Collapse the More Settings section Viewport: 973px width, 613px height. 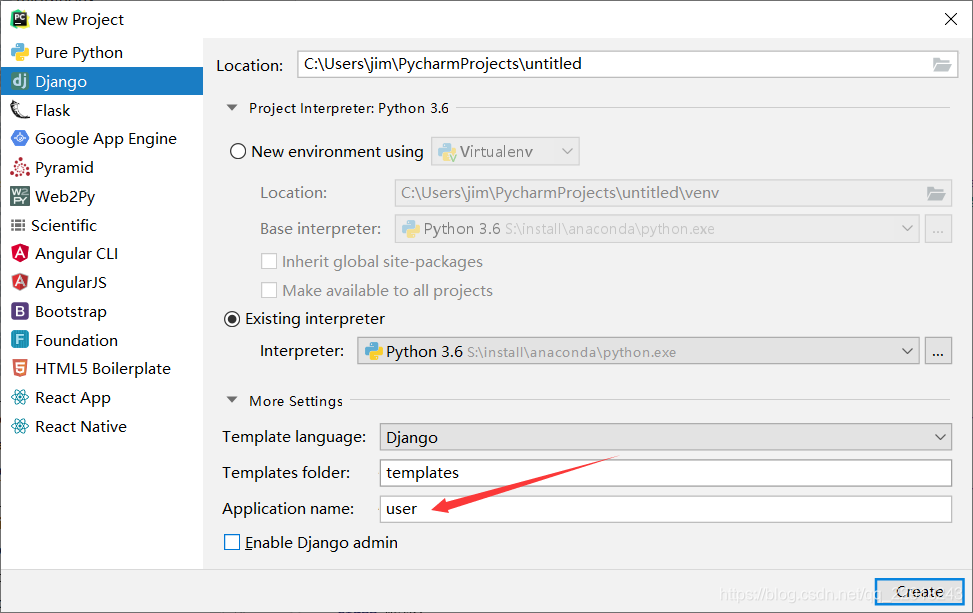tap(232, 400)
